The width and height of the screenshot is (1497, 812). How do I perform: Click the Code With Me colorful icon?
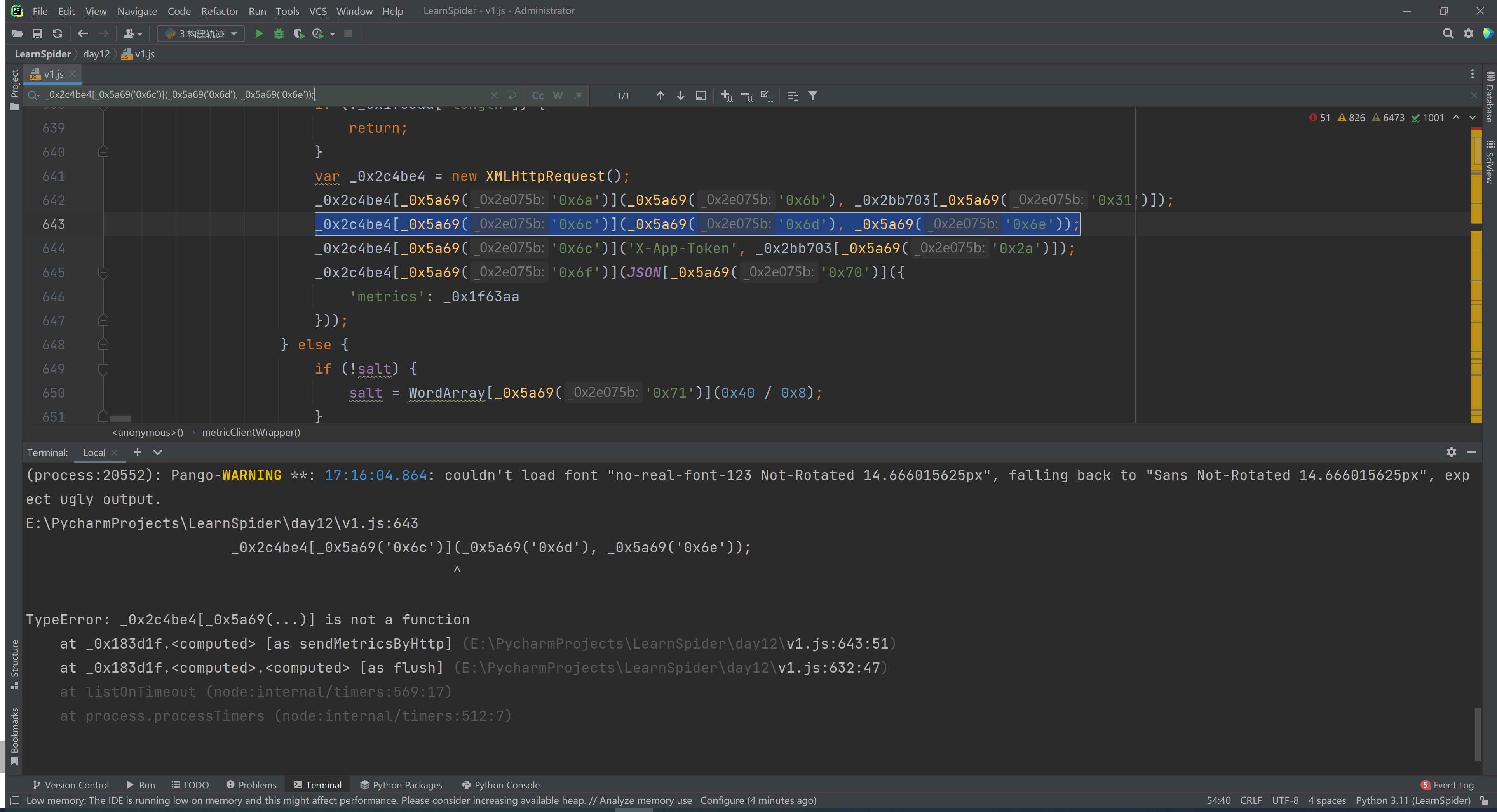1488,34
